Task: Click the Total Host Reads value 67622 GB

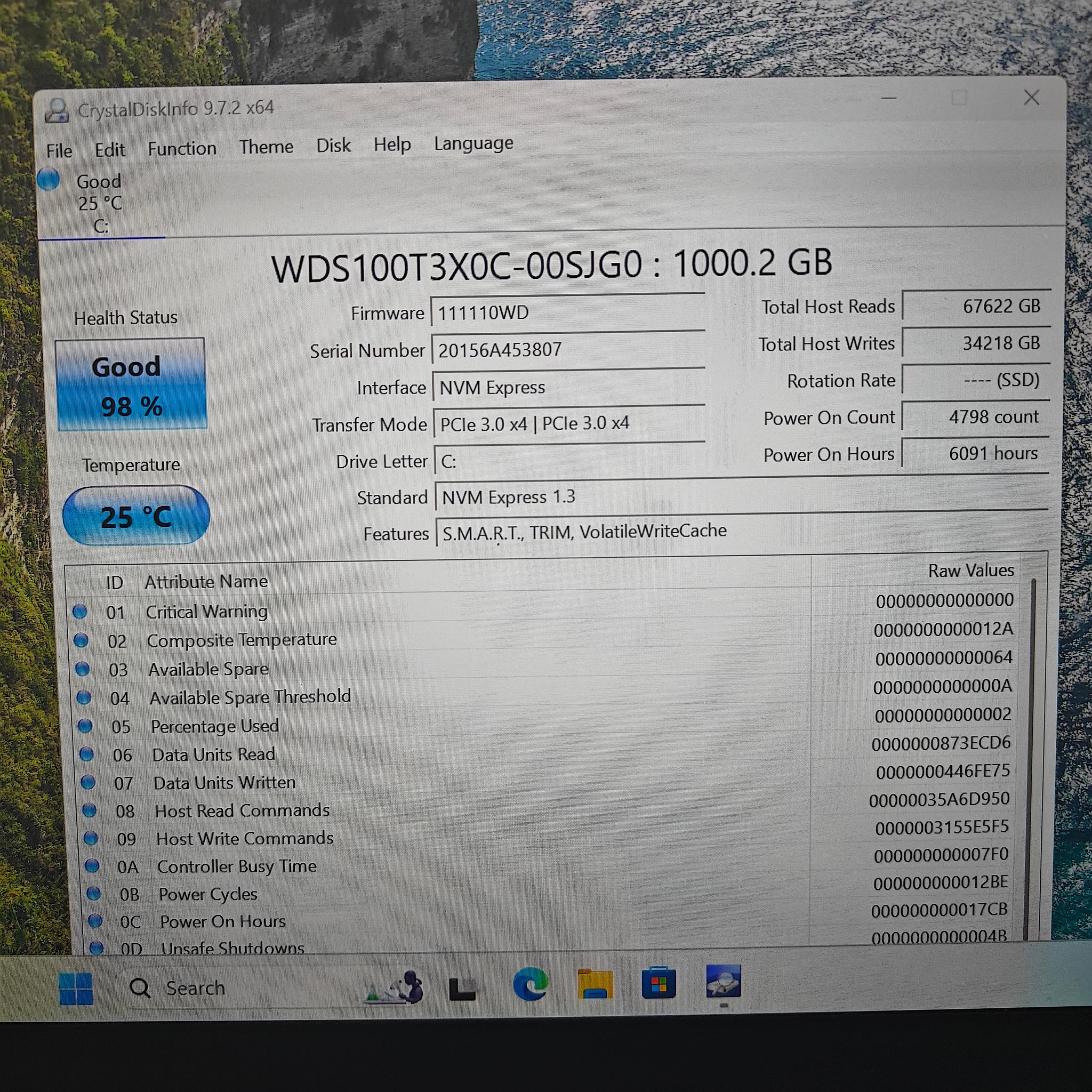Action: 976,306
